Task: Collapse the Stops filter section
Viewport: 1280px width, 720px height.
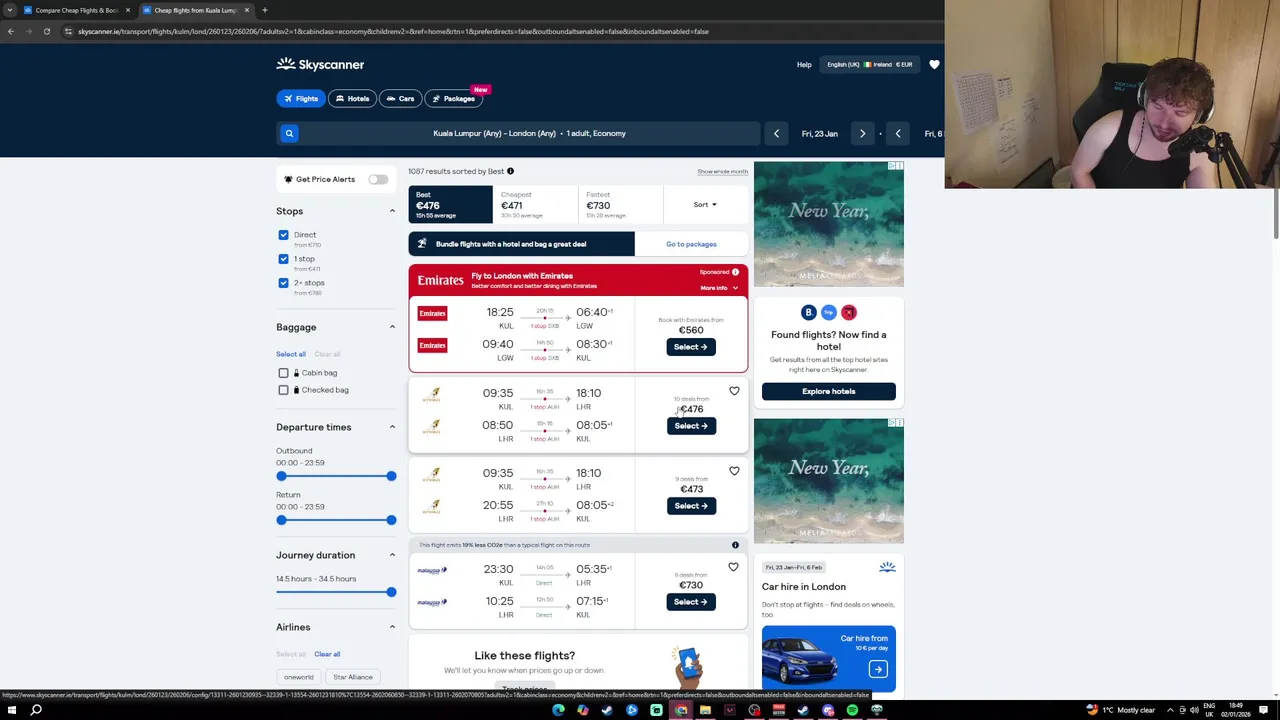Action: (392, 211)
